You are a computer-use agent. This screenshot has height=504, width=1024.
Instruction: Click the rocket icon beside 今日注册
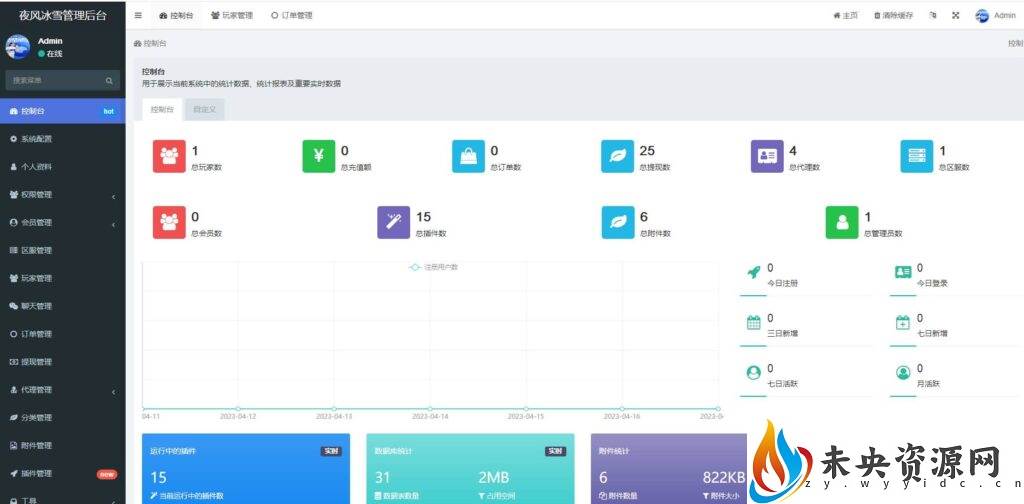click(x=753, y=272)
